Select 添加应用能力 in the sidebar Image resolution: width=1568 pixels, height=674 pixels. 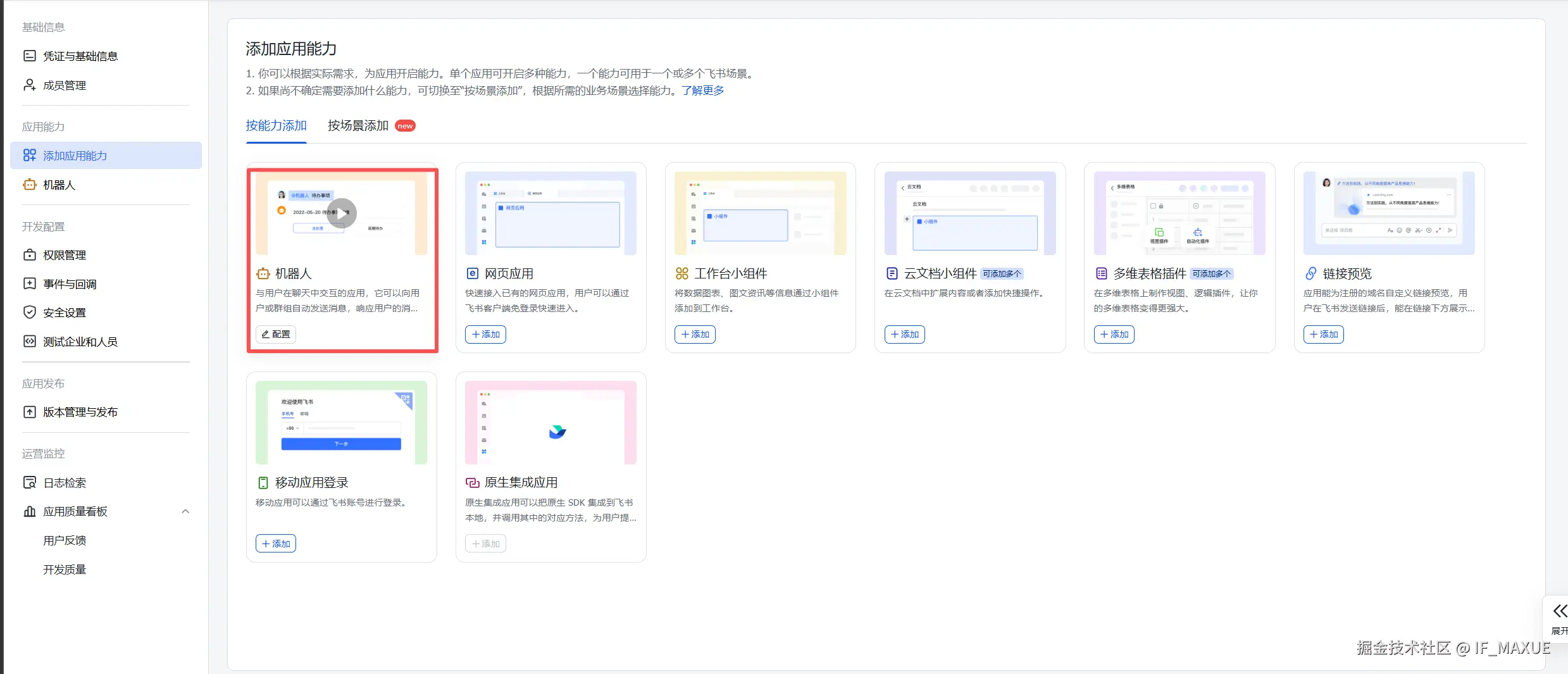[106, 155]
